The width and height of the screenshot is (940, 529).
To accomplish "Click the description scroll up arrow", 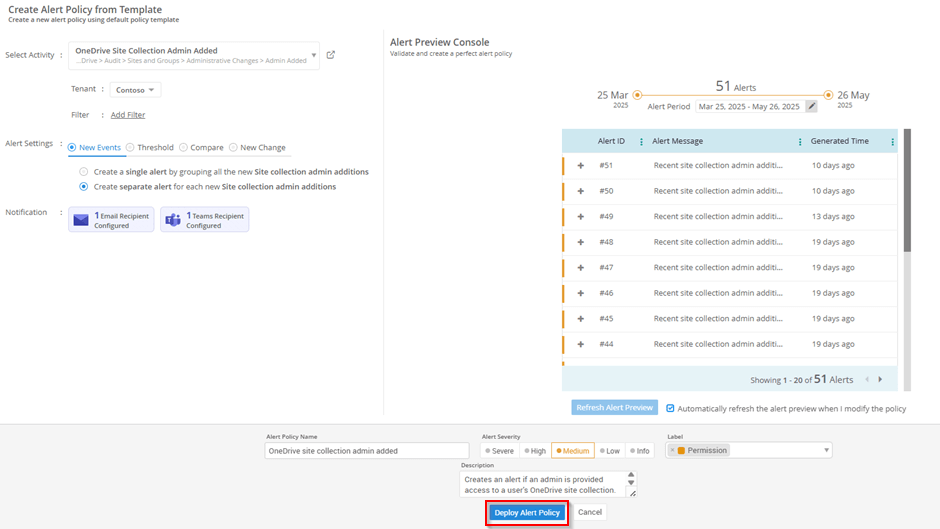I will (x=631, y=475).
